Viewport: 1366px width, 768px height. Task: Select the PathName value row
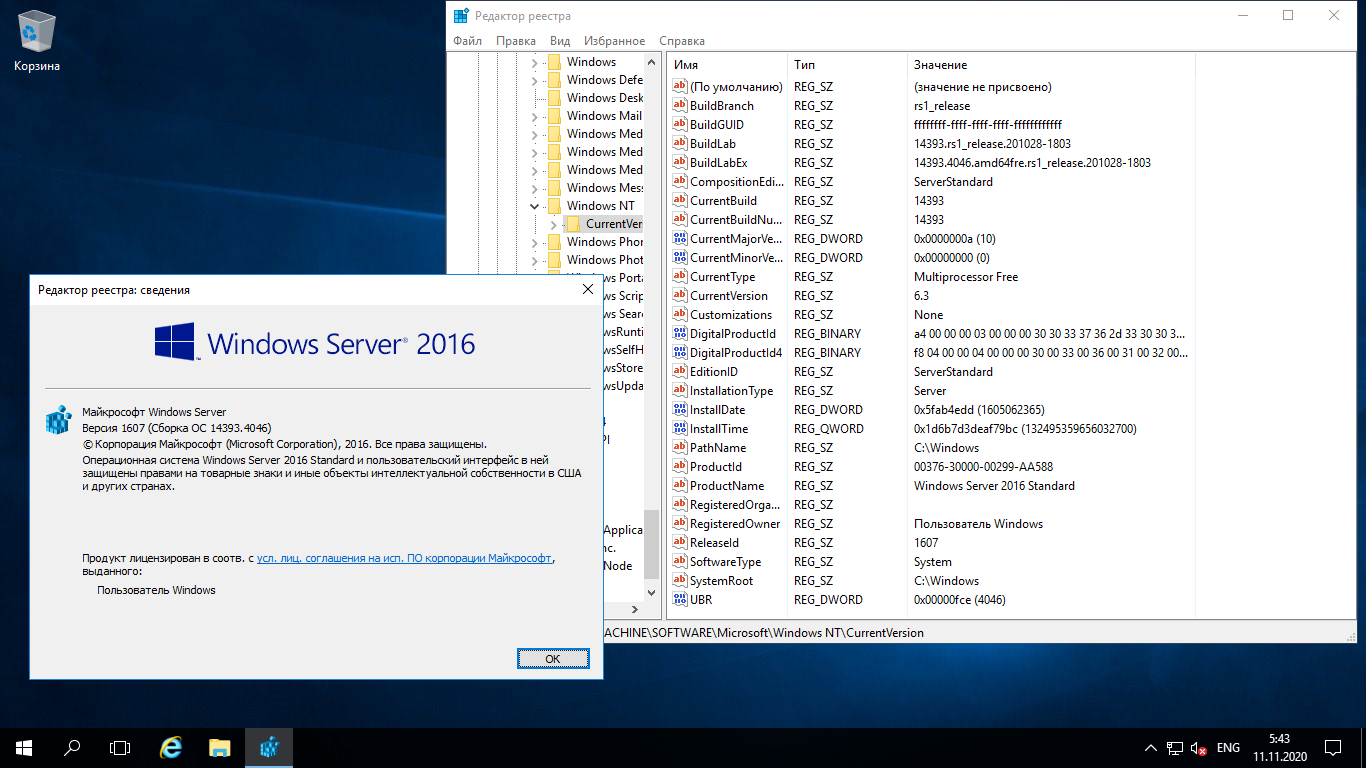pos(930,448)
